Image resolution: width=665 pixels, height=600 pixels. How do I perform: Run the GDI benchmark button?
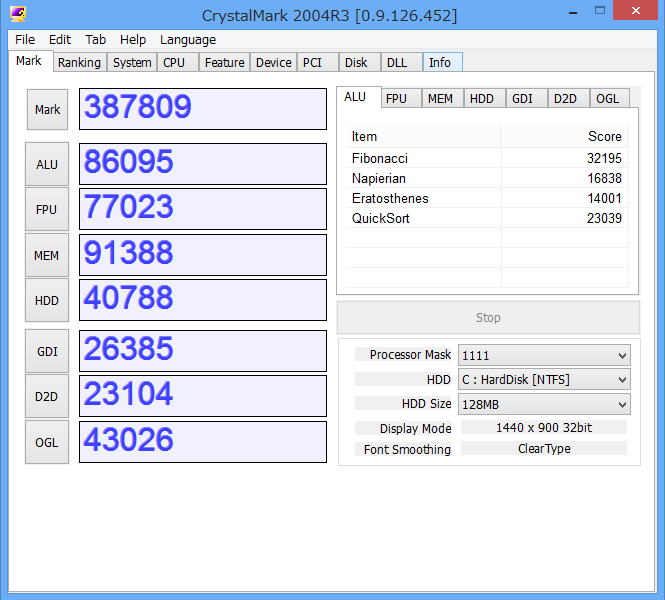pyautogui.click(x=47, y=351)
